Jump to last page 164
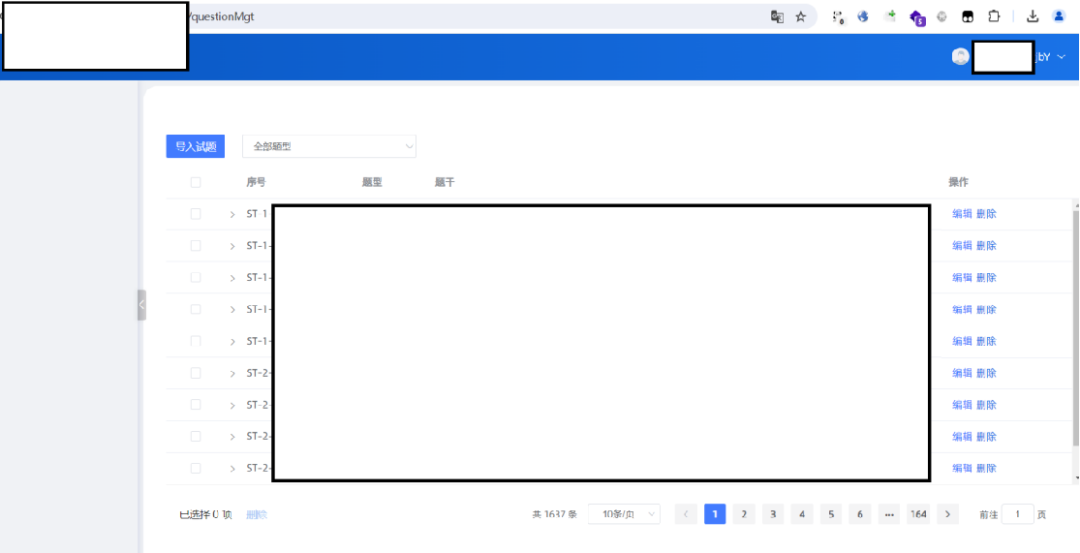Viewport: 1080px width, 553px height. pyautogui.click(x=918, y=514)
